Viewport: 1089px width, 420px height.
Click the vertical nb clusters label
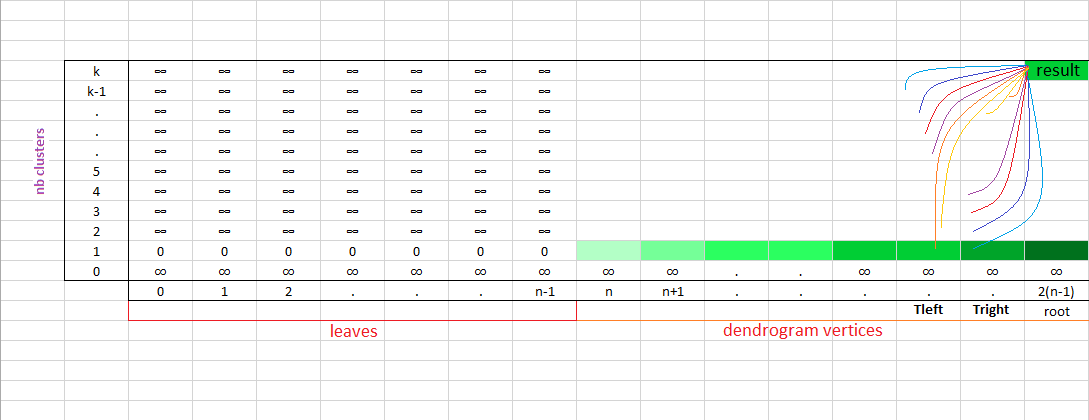pos(41,161)
